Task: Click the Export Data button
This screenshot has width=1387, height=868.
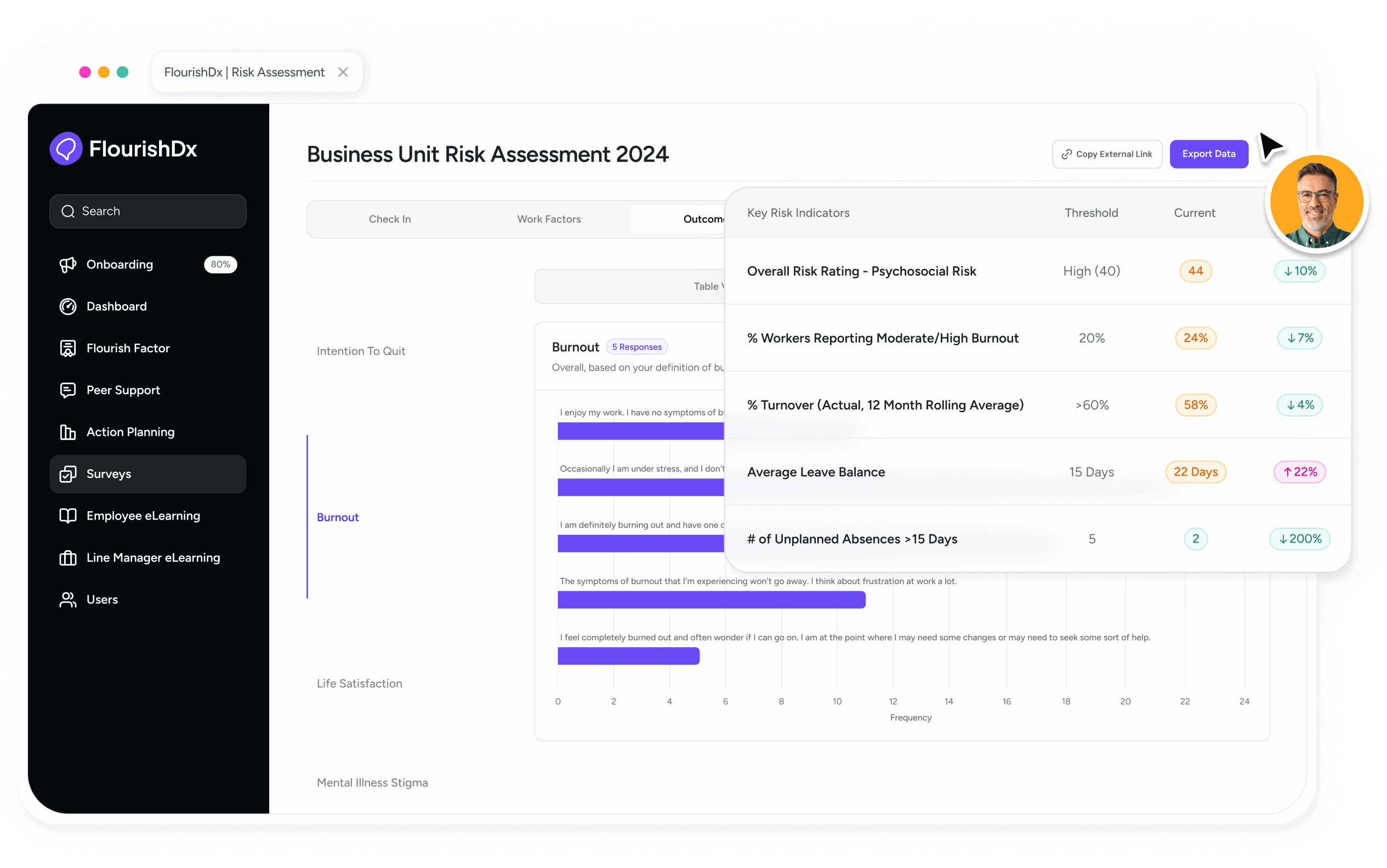Action: tap(1208, 154)
